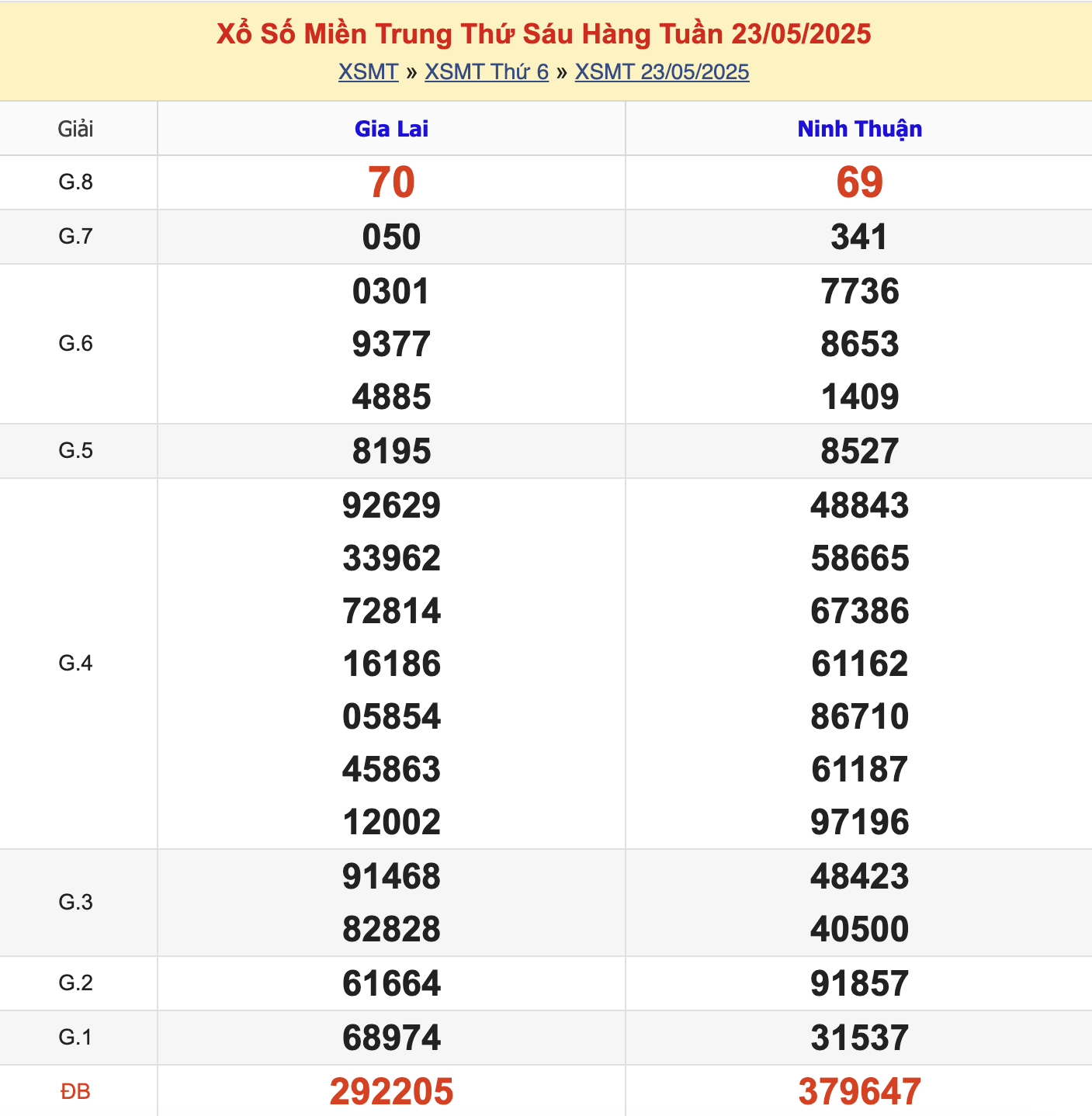Select Gia Lai number 45863
Viewport: 1092px width, 1116px height.
391,769
